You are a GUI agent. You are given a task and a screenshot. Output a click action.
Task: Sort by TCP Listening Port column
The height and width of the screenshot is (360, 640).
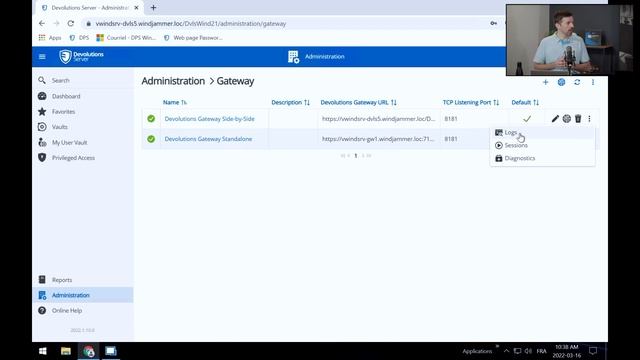pos(471,102)
